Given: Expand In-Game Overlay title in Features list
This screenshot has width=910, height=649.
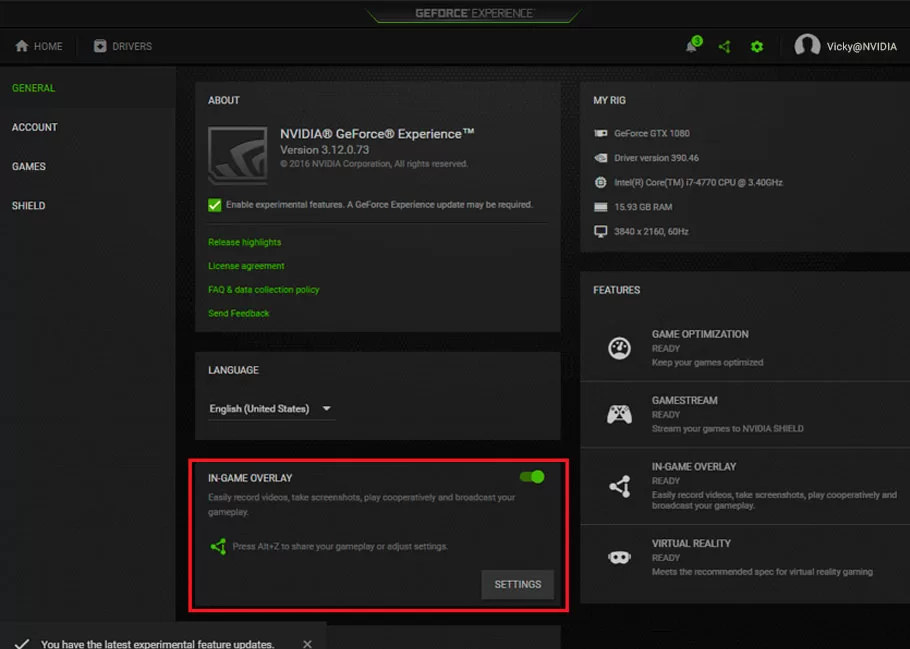Looking at the screenshot, I should (x=694, y=467).
